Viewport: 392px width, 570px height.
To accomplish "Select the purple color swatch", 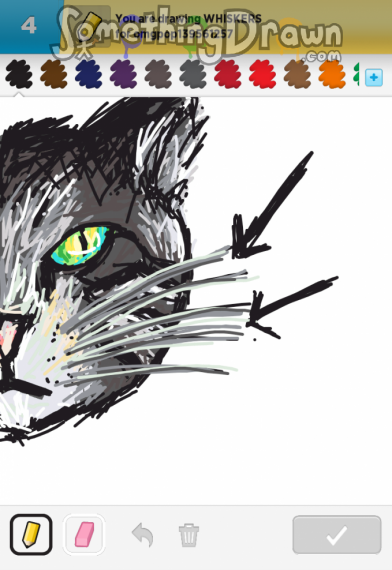I will pyautogui.click(x=123, y=74).
